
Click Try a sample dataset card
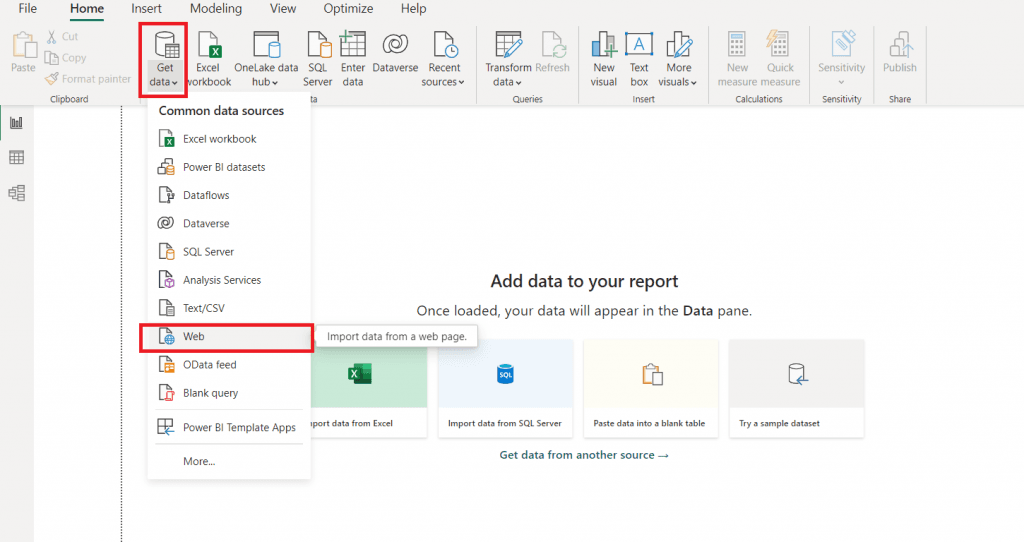[796, 387]
